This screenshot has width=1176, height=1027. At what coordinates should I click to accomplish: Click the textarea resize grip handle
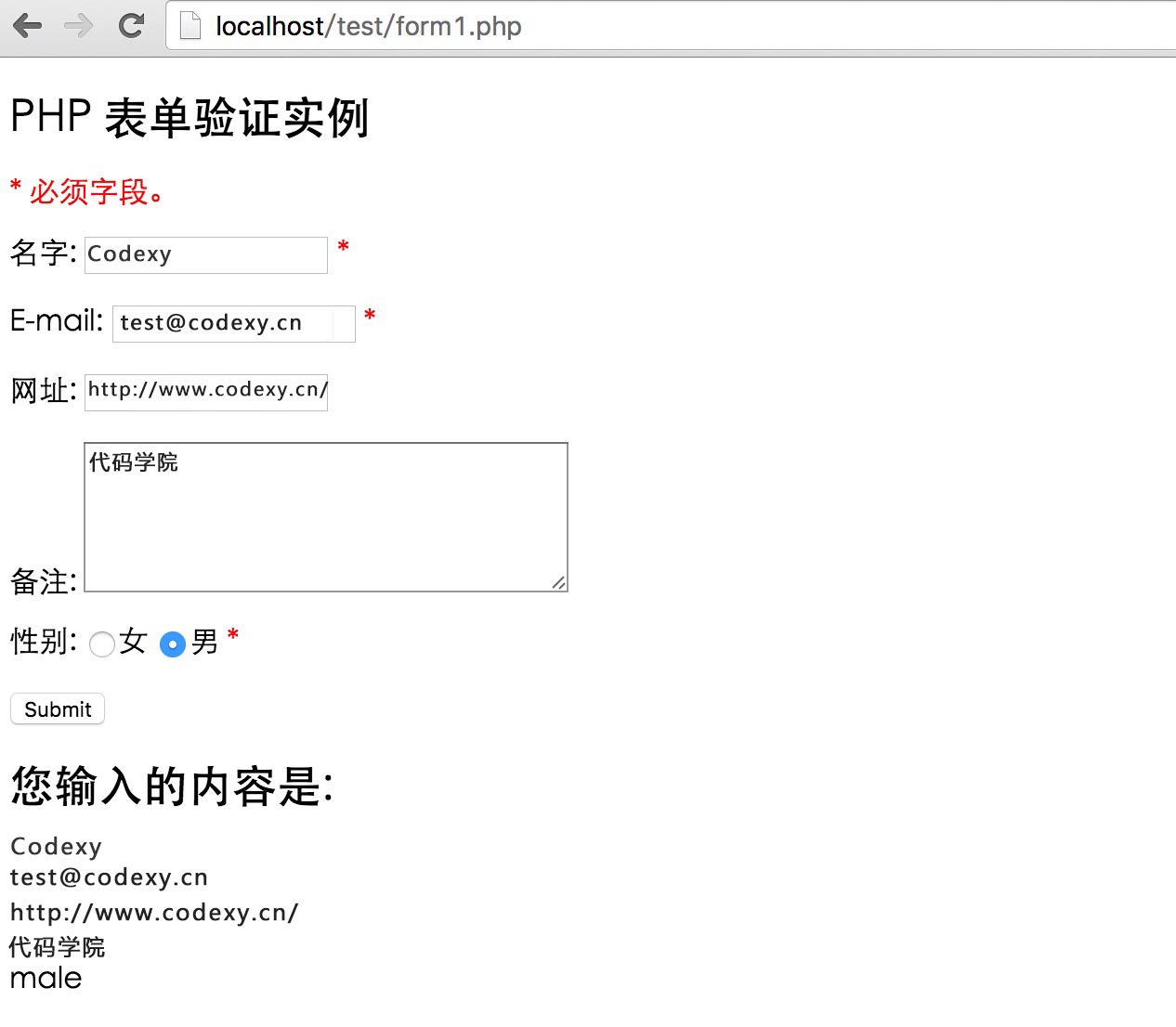(558, 582)
